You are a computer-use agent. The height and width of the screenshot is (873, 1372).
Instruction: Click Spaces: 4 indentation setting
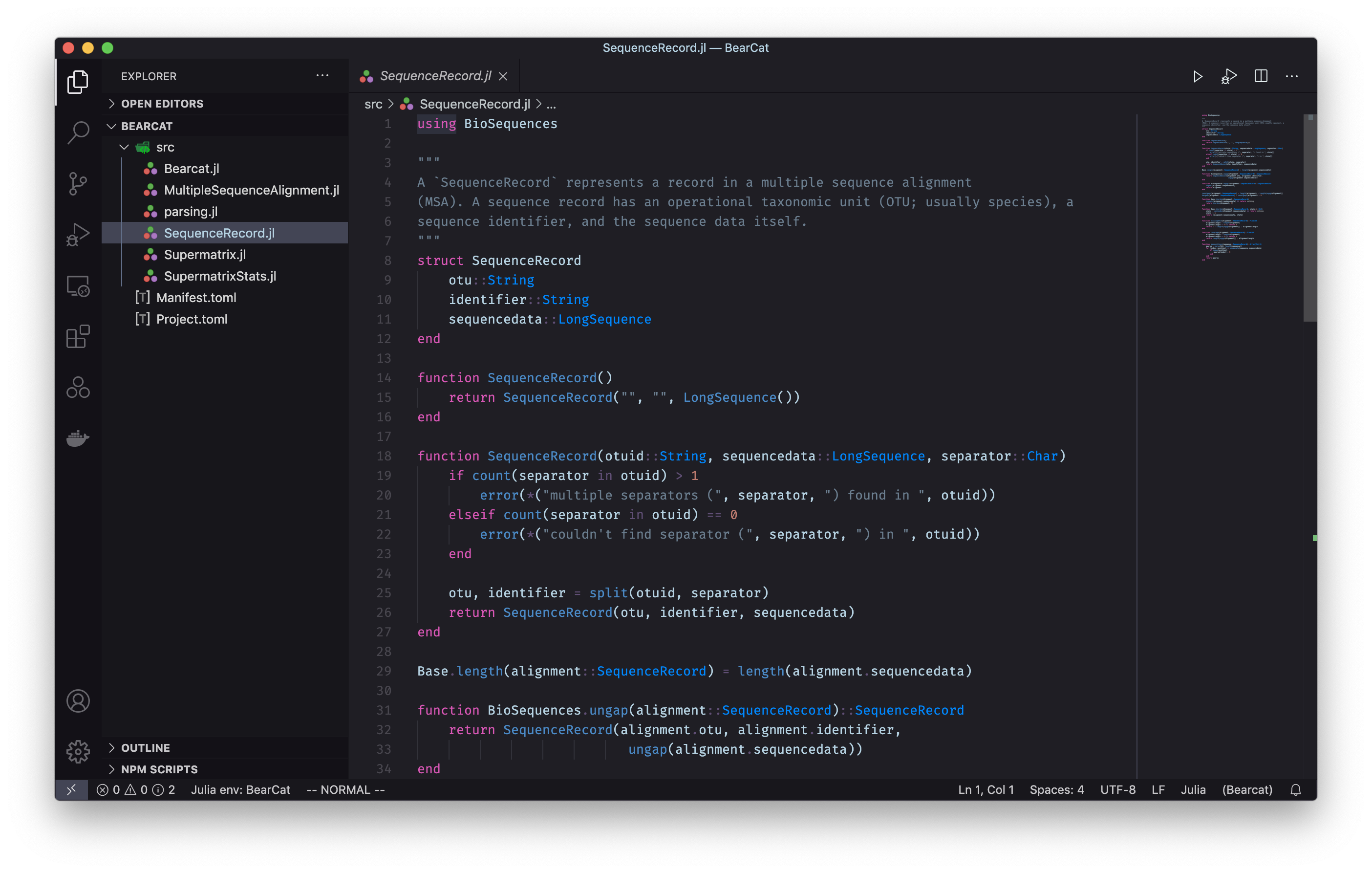click(1056, 790)
